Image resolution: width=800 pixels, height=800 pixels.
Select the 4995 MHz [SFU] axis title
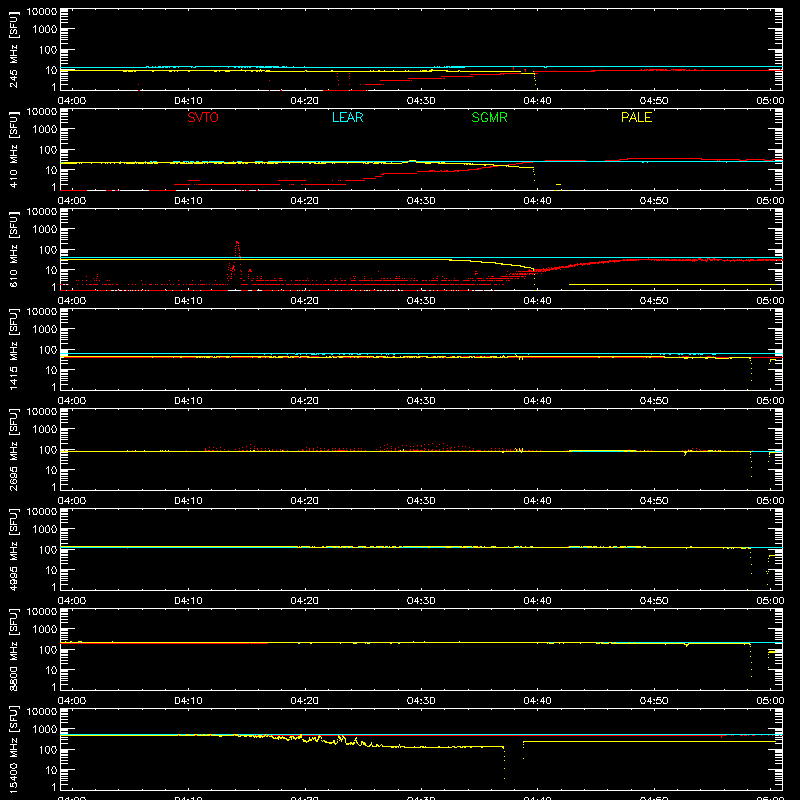(14, 549)
